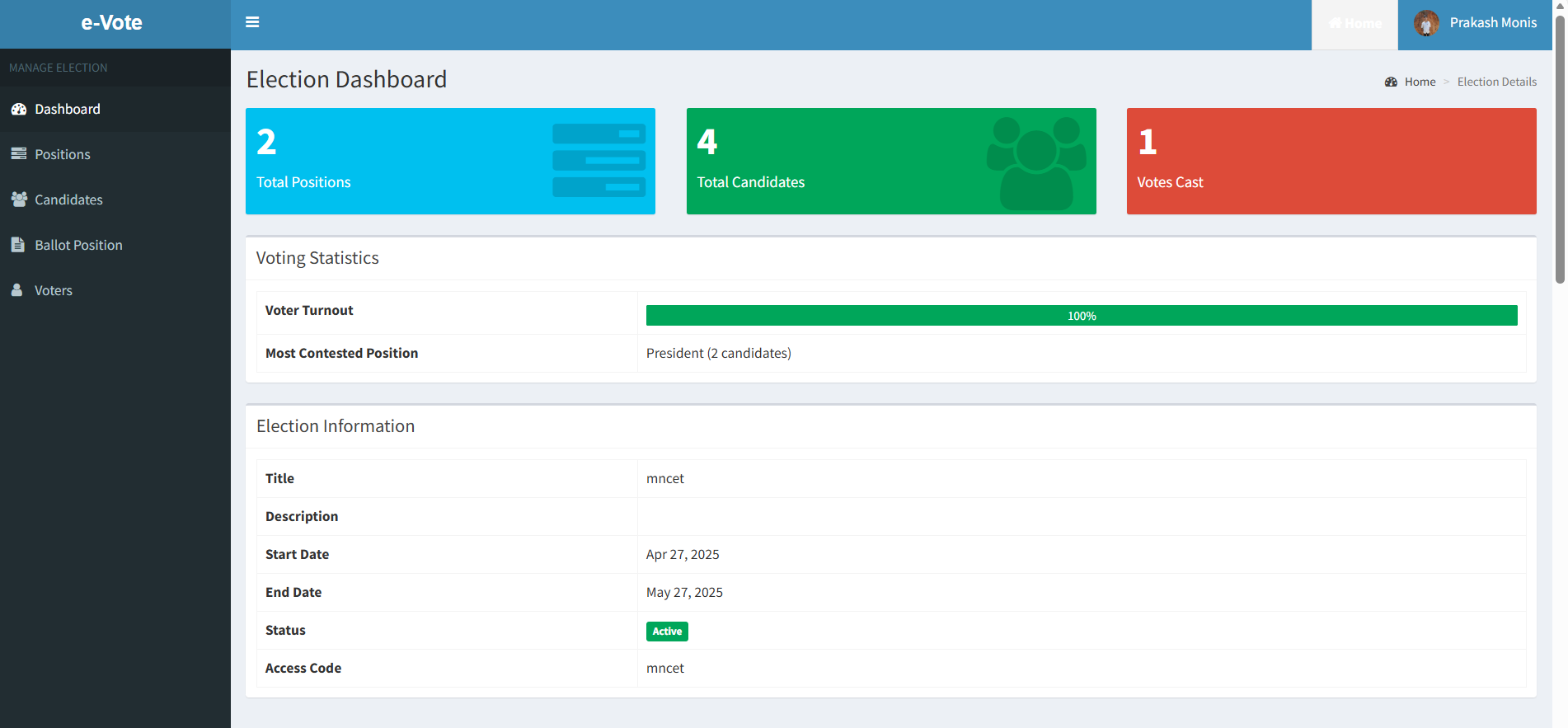Select Candidates in the sidebar

pos(68,200)
